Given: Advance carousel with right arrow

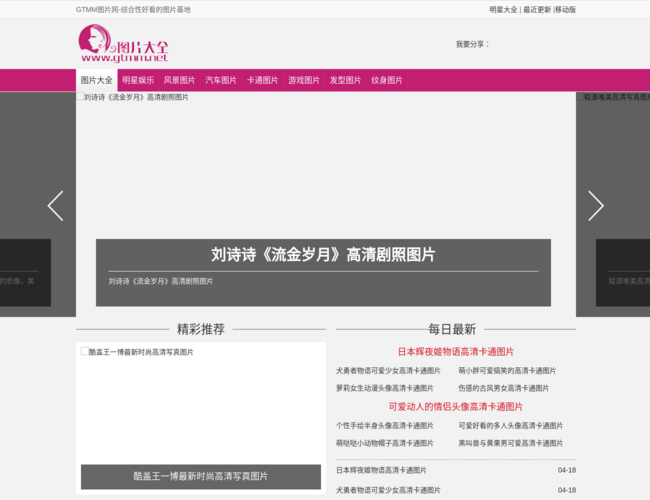Looking at the screenshot, I should pos(596,206).
